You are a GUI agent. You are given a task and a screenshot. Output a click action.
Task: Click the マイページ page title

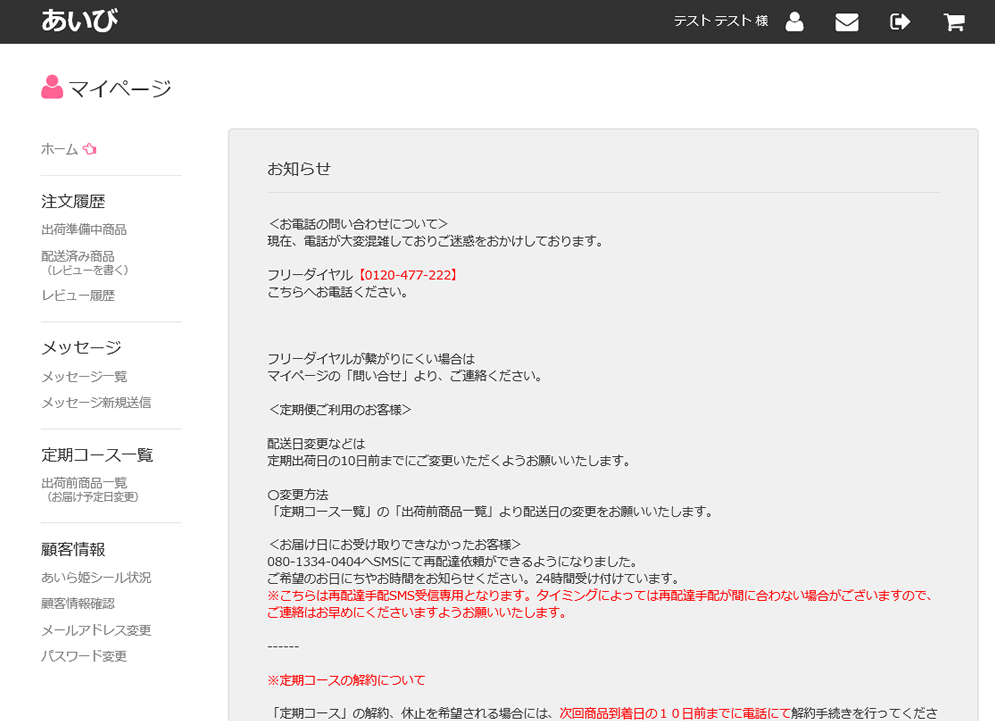coord(120,88)
